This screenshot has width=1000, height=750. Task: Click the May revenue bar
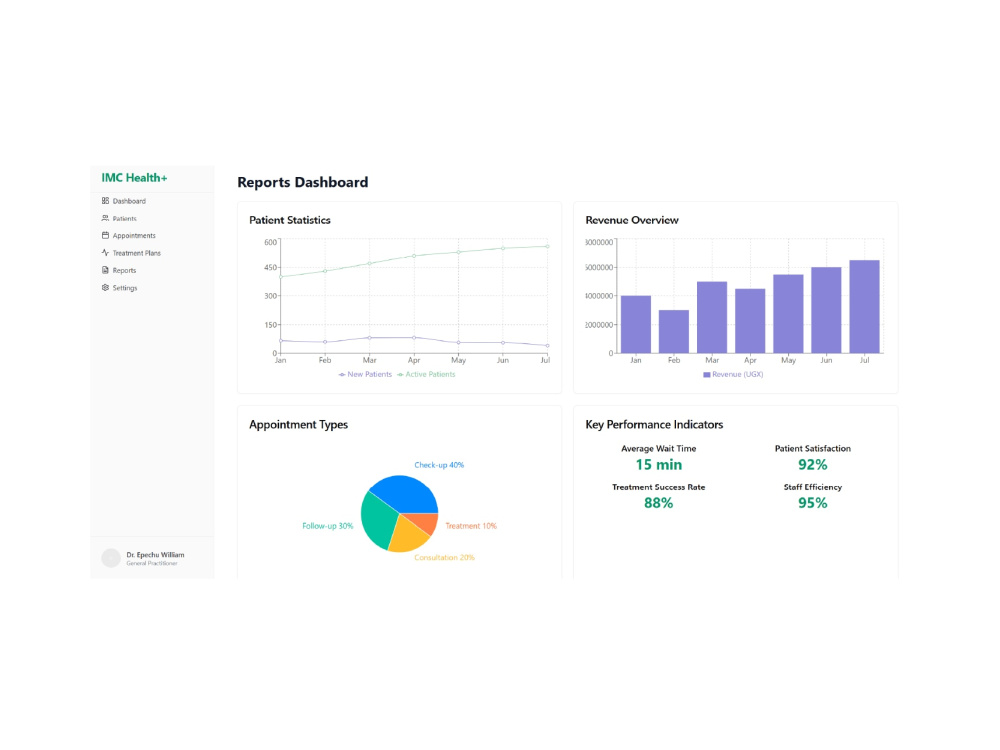pos(788,314)
